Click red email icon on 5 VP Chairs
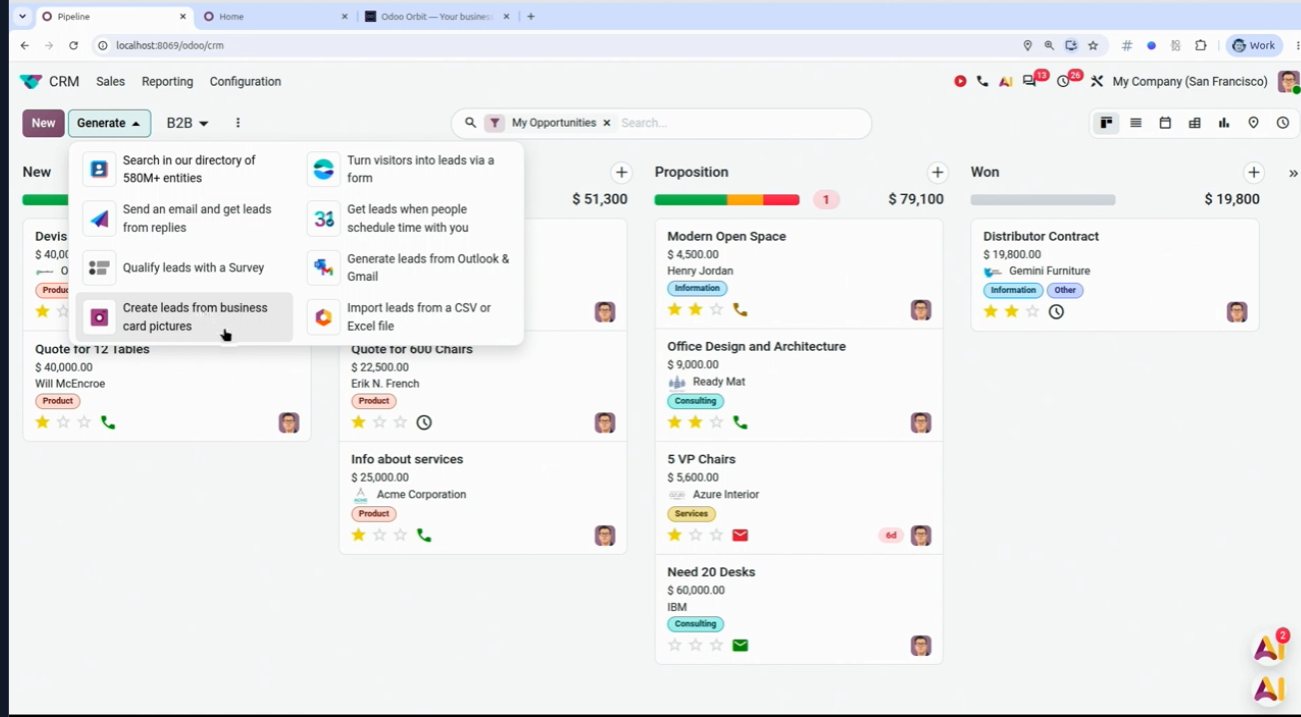Image resolution: width=1301 pixels, height=717 pixels. pos(740,535)
